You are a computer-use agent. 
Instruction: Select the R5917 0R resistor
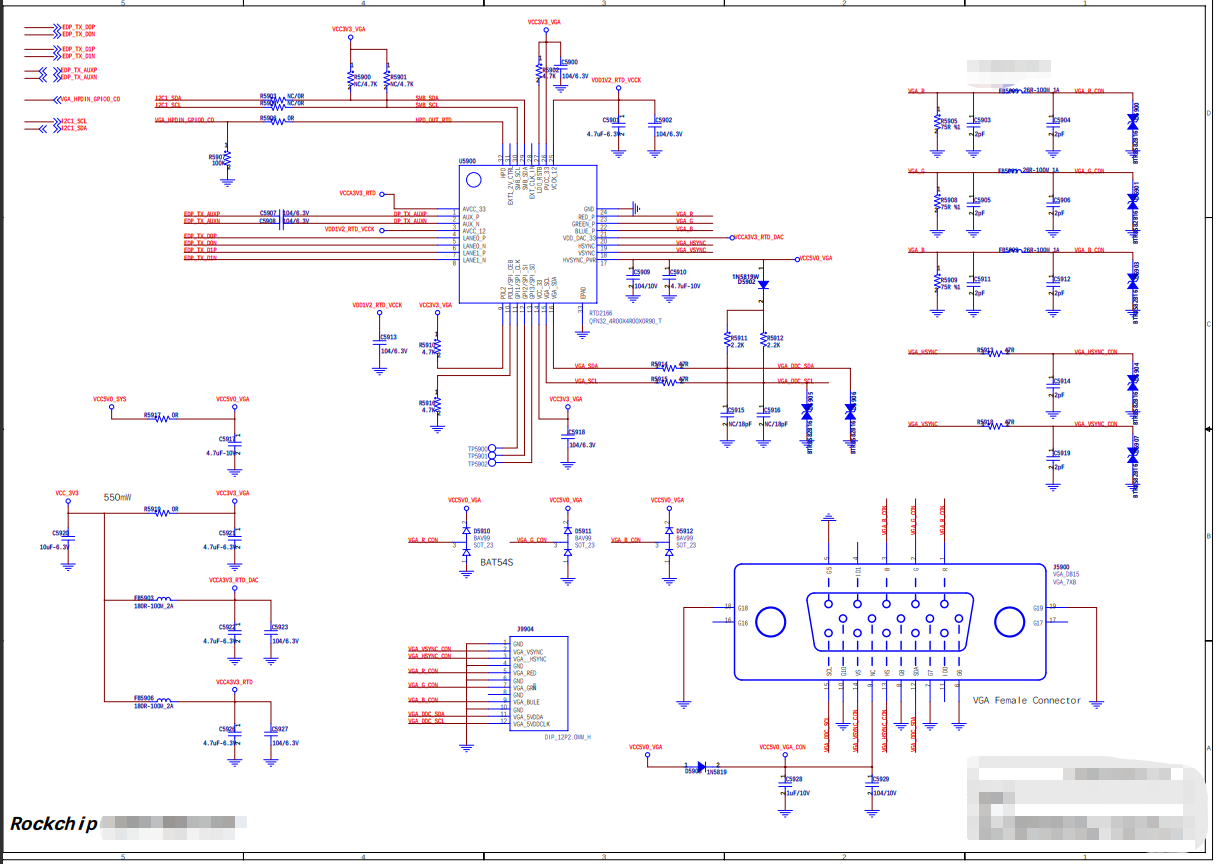point(160,418)
